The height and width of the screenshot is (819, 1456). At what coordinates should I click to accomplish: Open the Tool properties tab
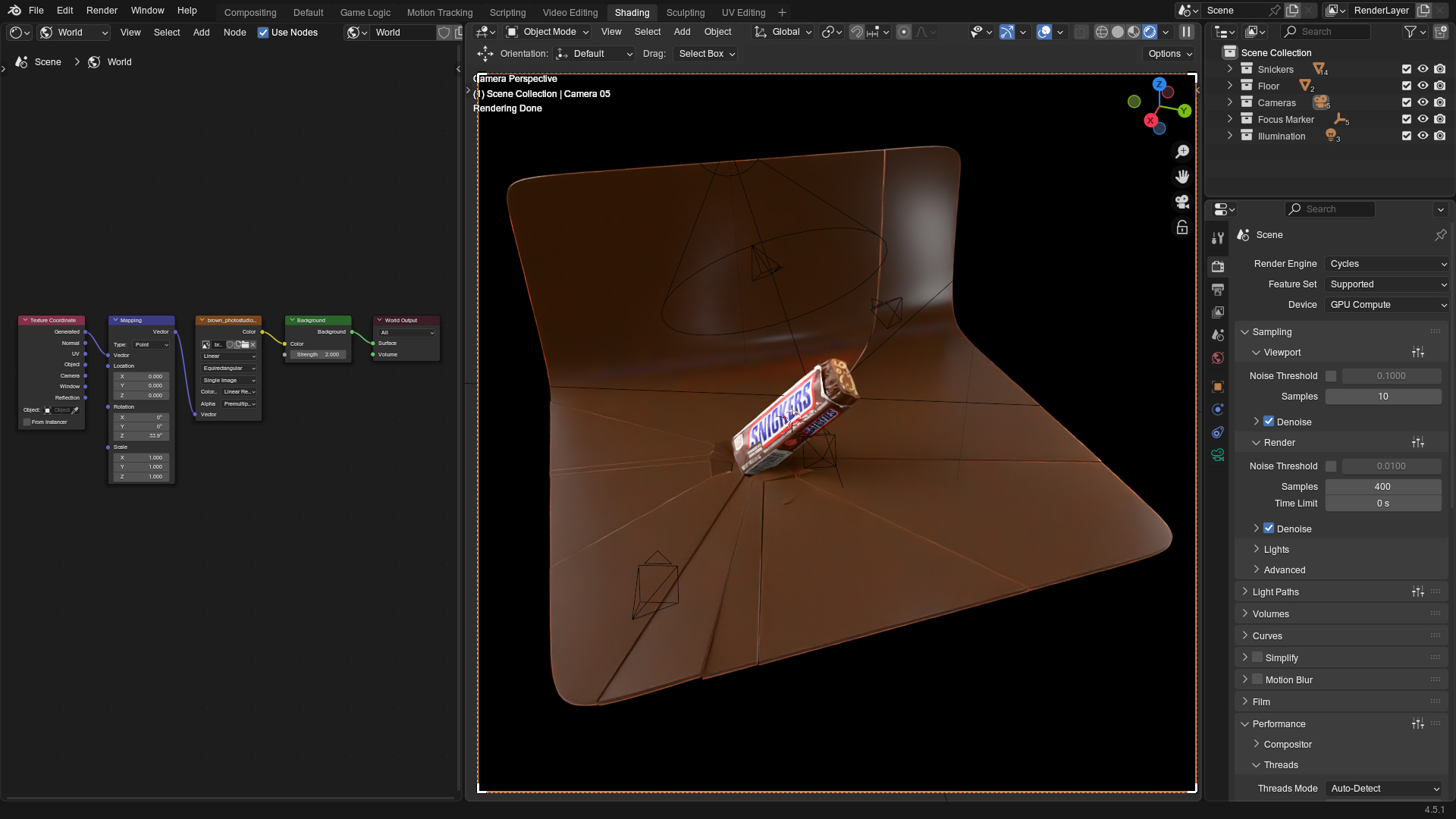tap(1218, 238)
